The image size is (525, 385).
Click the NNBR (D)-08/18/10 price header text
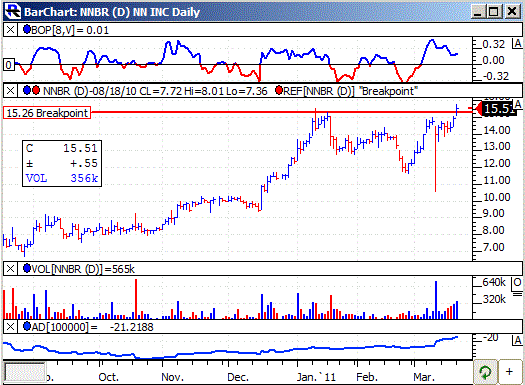155,91
